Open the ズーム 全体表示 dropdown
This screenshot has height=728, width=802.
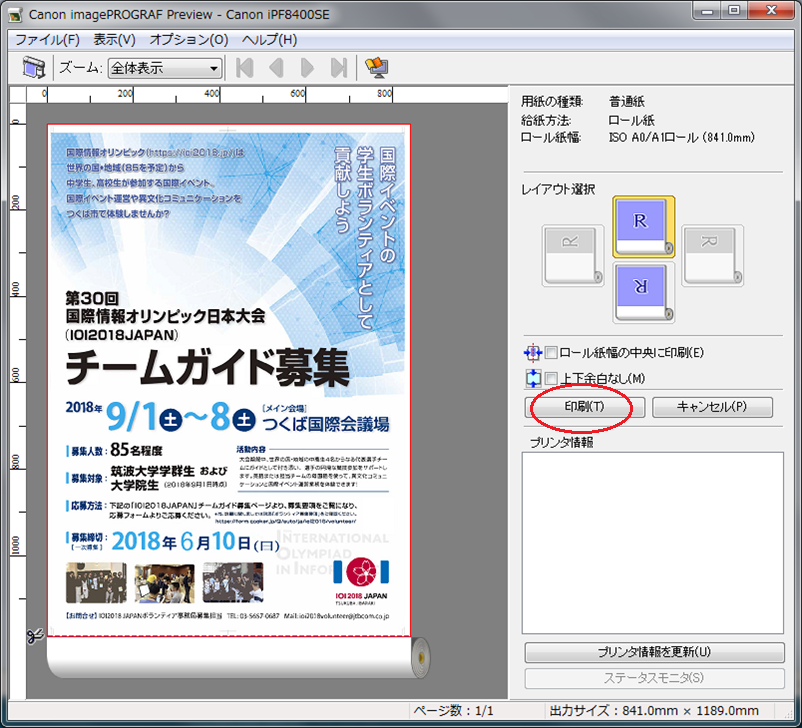165,68
